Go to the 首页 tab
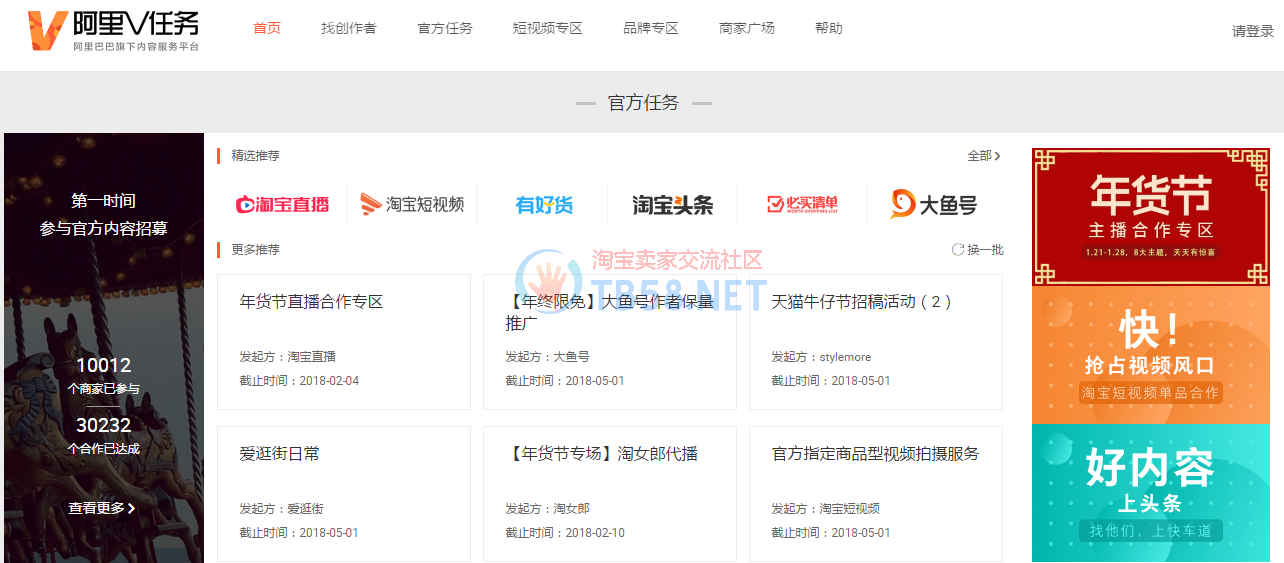 [x=267, y=28]
